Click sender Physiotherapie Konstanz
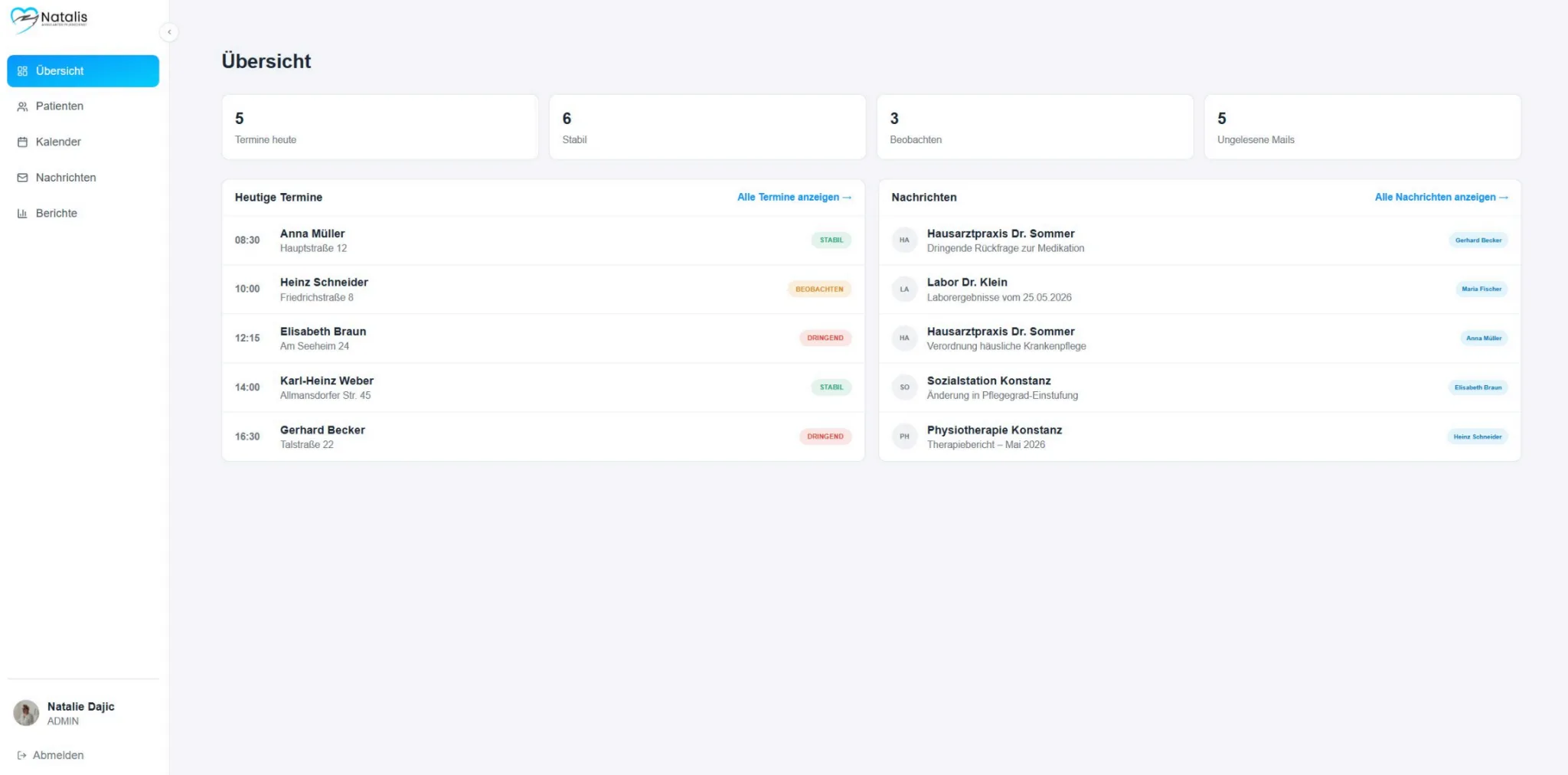The height and width of the screenshot is (775, 1568). [x=995, y=430]
